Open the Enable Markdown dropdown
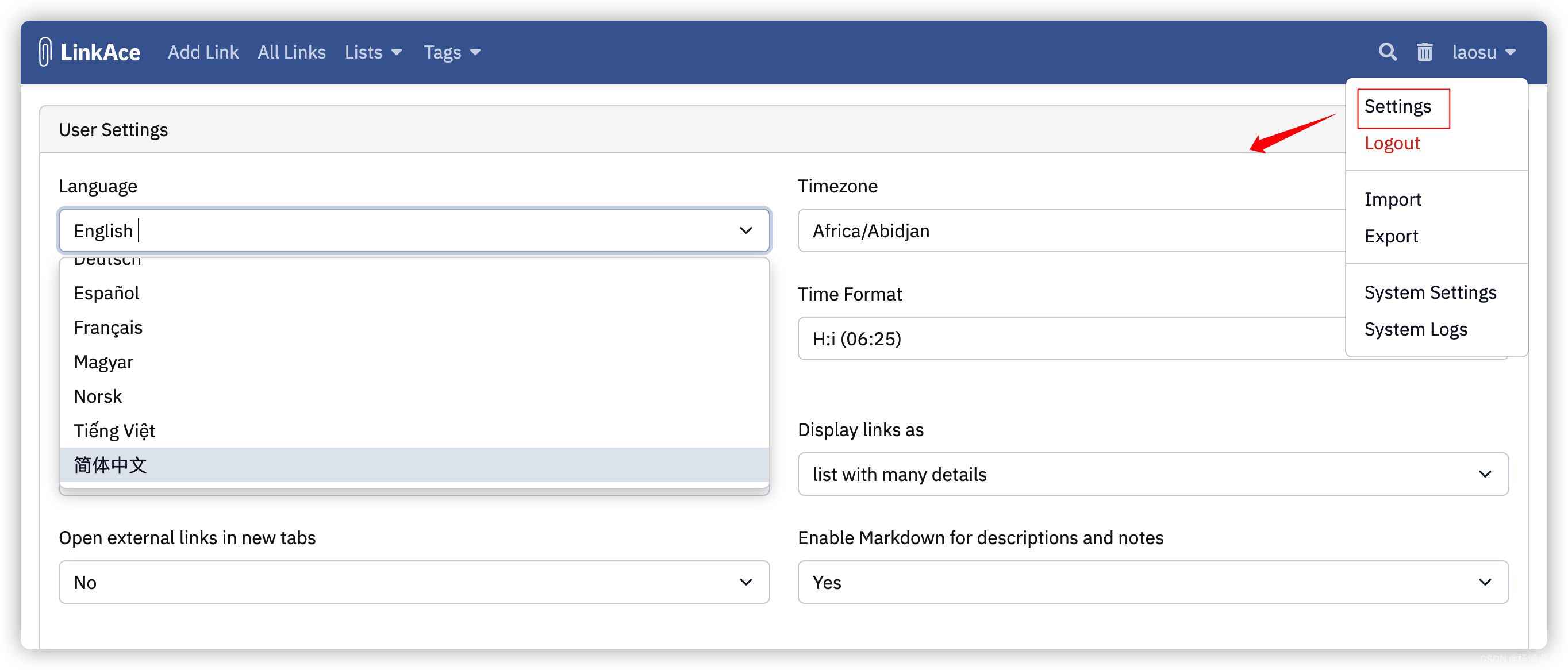This screenshot has height=670, width=1568. (x=1152, y=582)
